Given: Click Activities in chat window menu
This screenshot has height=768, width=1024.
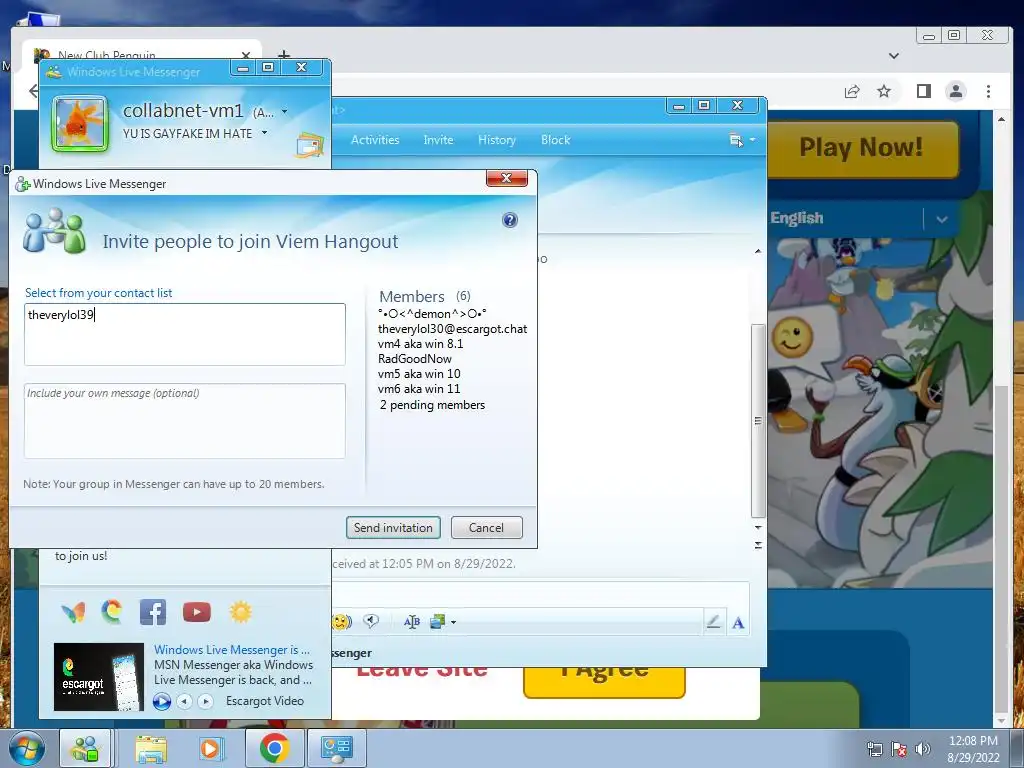Looking at the screenshot, I should 375,140.
